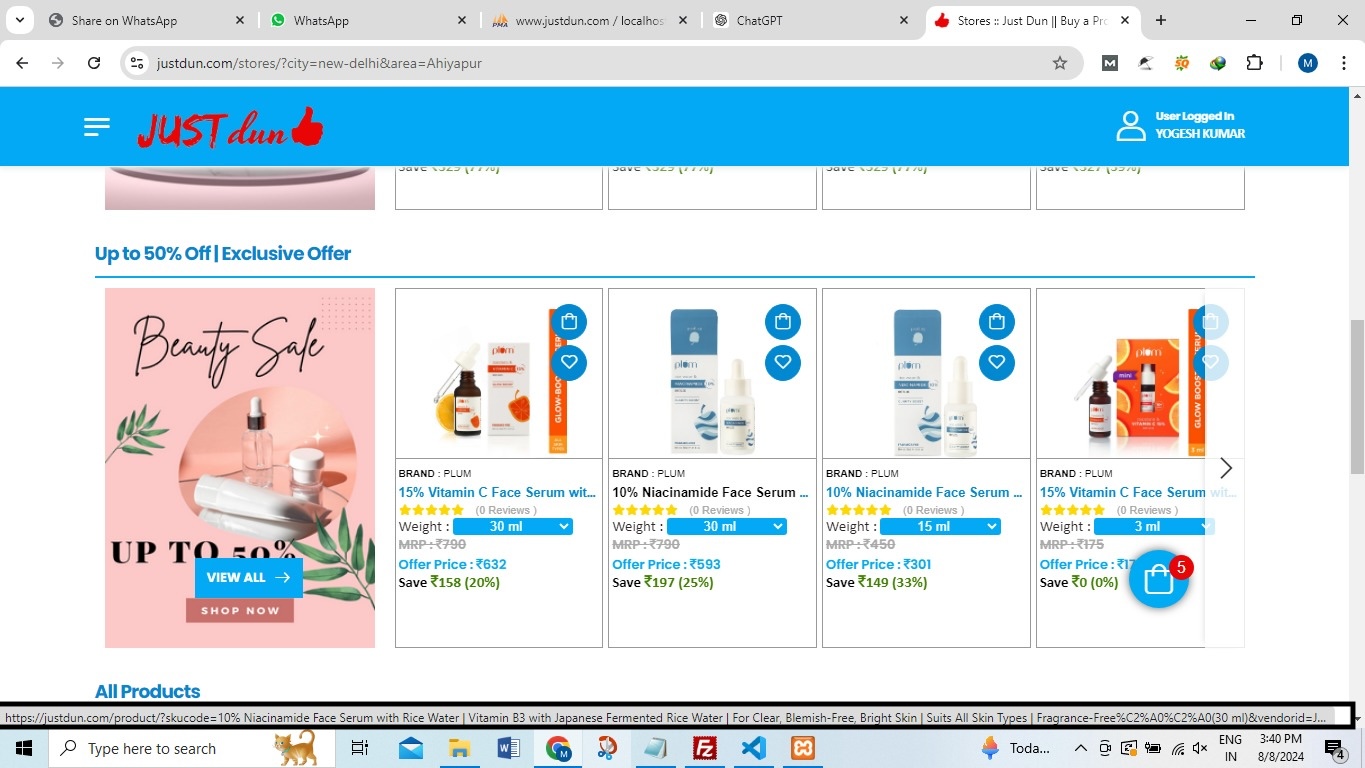Add ₹593 Niacinamide serum to cart
This screenshot has height=768, width=1365.
point(783,322)
